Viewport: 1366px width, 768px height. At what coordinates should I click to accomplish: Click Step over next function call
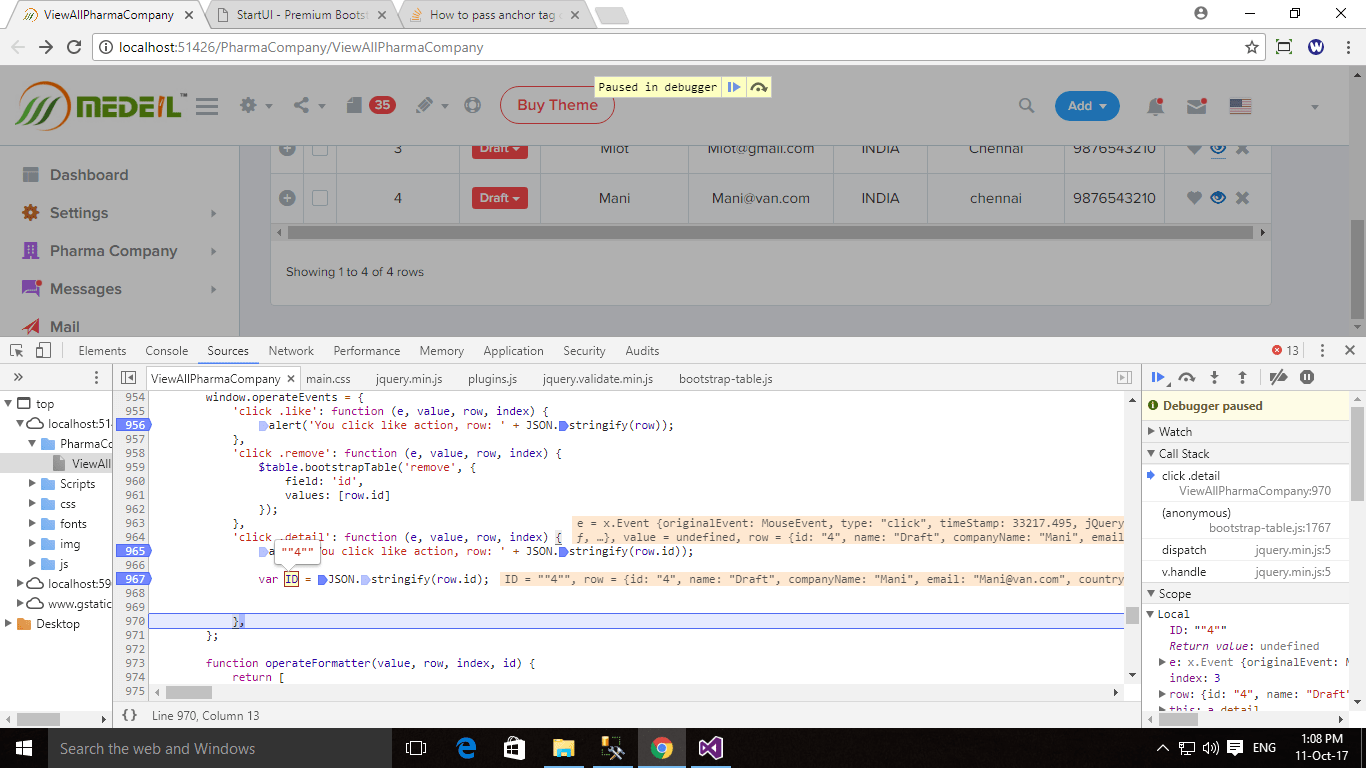[x=1187, y=377]
